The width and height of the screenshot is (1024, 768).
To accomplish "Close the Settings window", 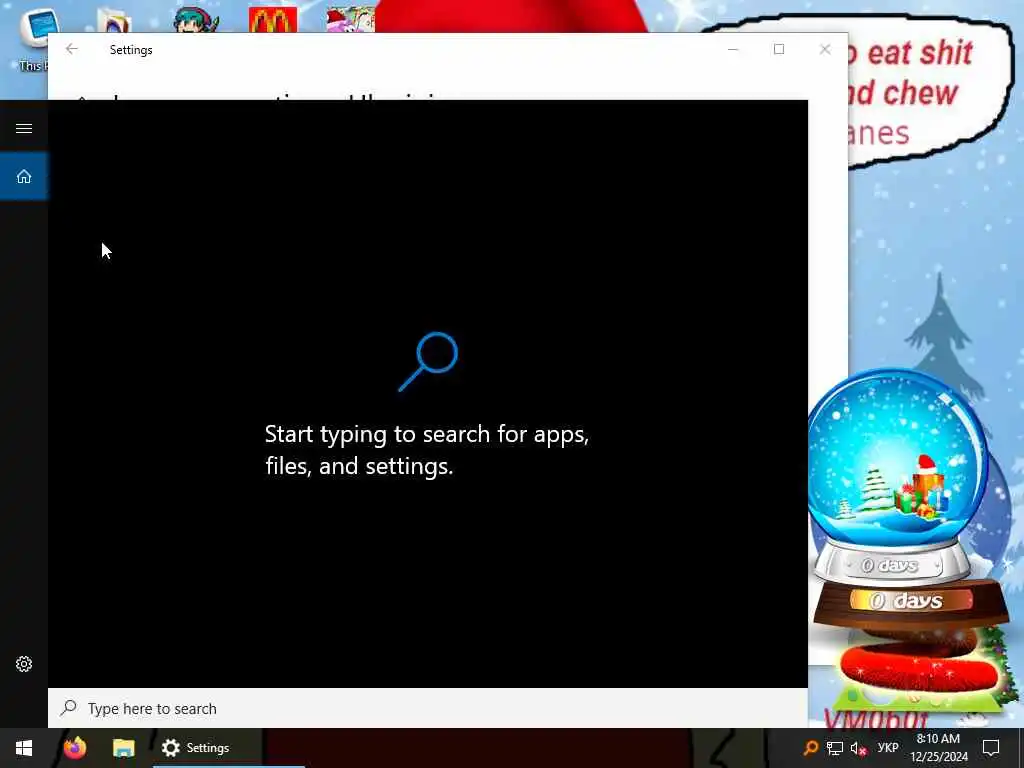I will tap(825, 49).
